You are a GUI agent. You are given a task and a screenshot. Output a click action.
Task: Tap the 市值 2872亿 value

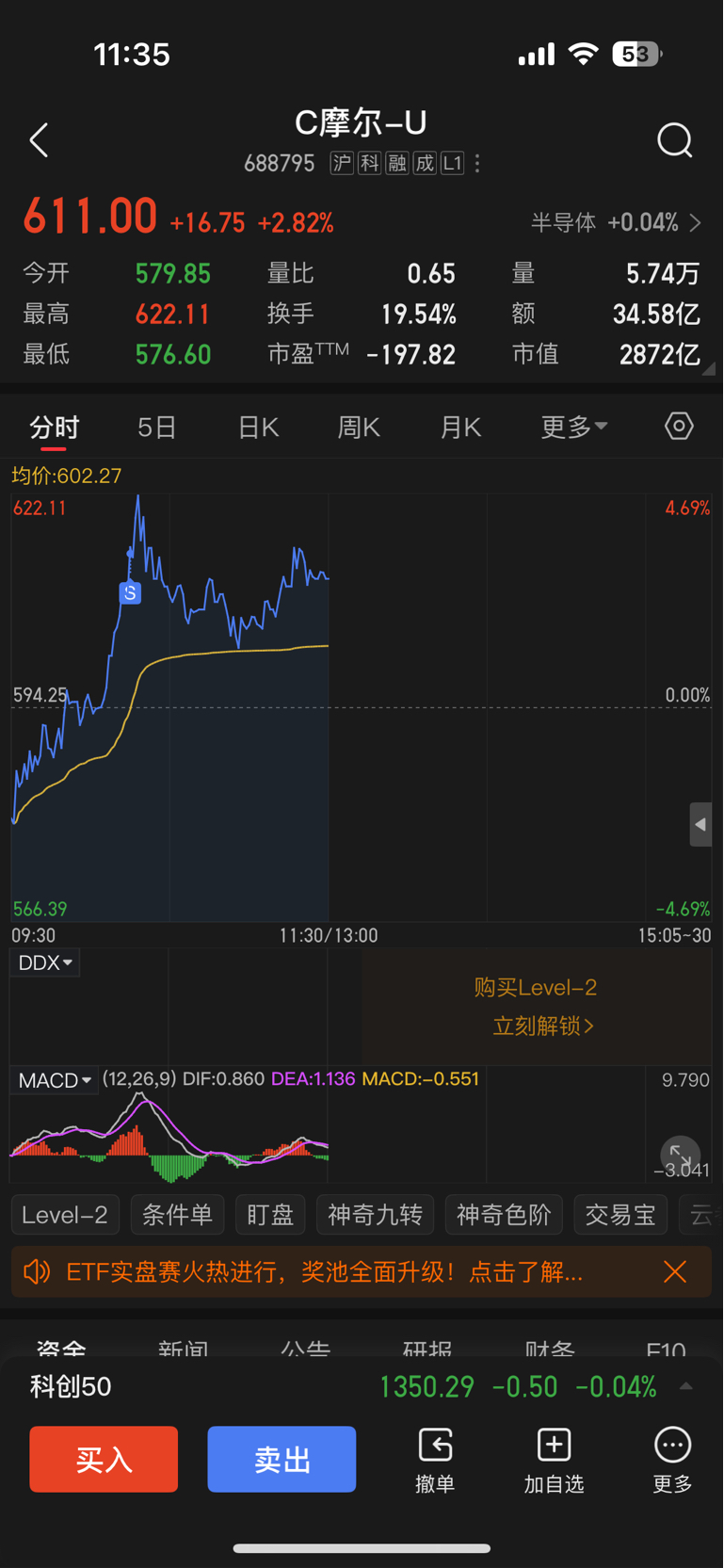coord(660,354)
